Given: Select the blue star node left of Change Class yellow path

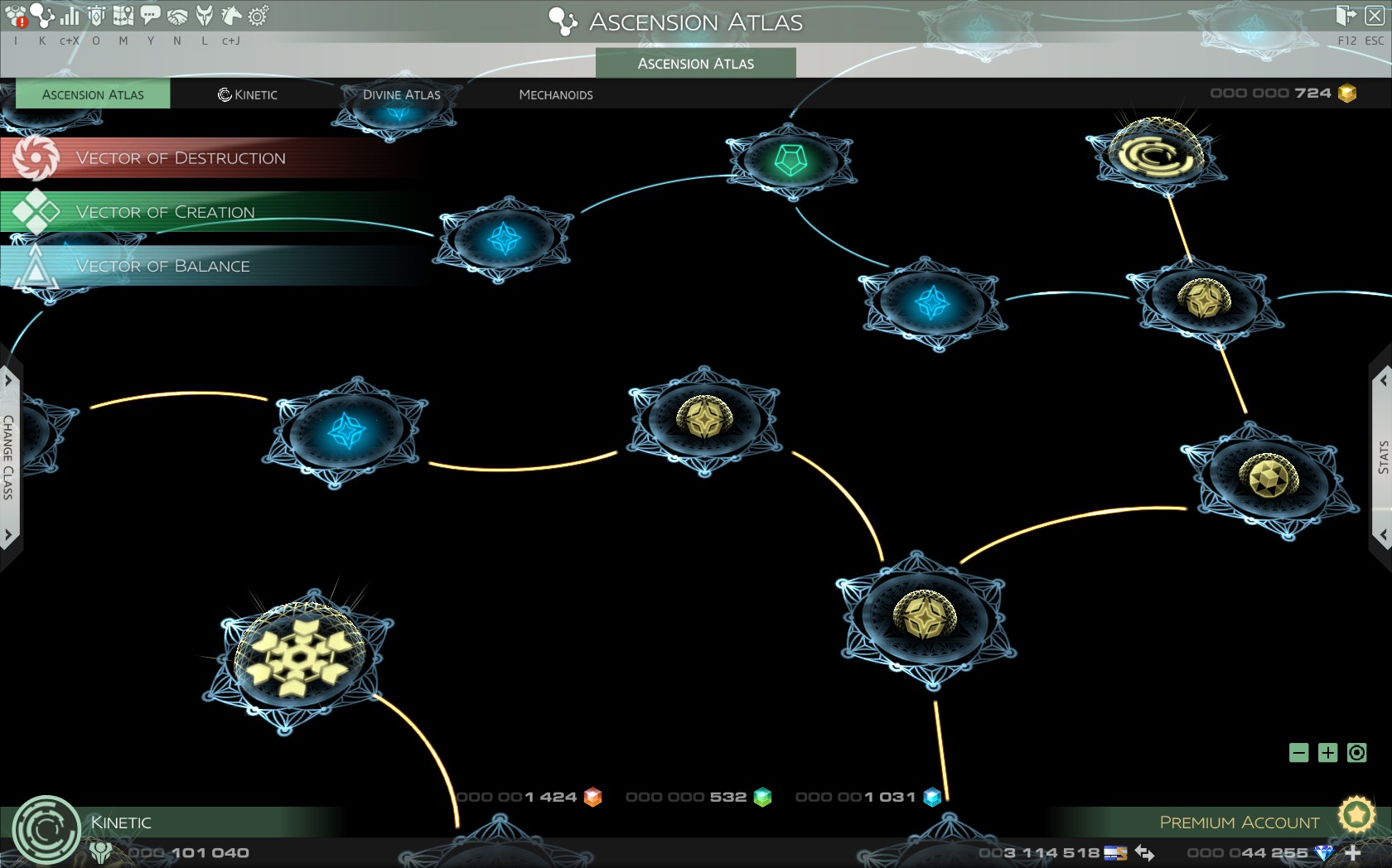Looking at the screenshot, I should click(346, 432).
